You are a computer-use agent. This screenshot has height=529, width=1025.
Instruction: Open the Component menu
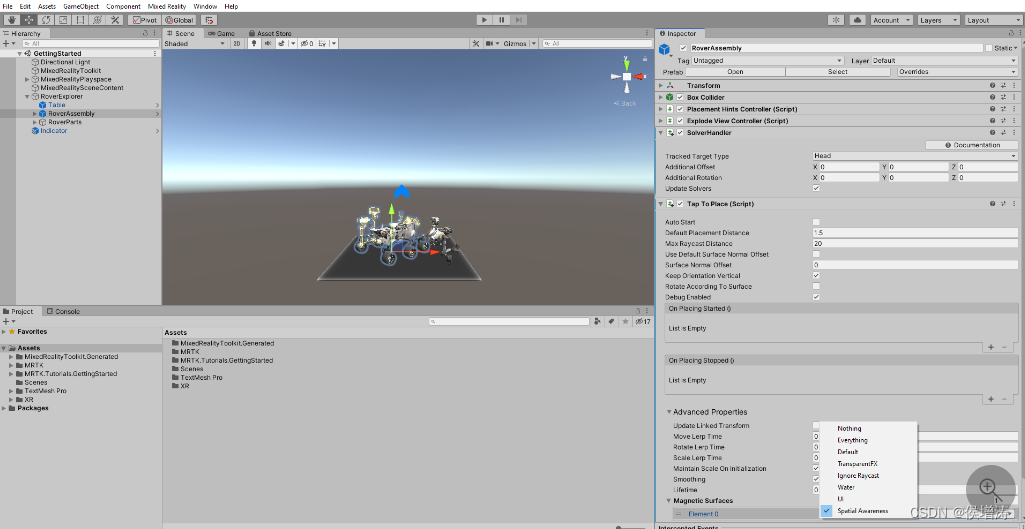123,6
